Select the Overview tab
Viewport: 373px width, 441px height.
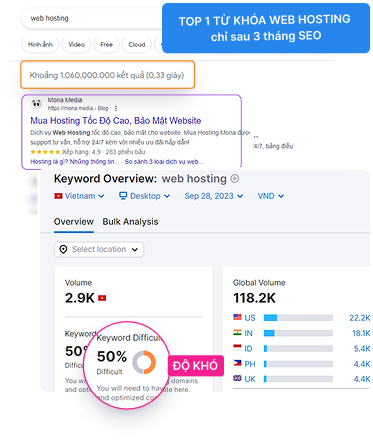[74, 222]
